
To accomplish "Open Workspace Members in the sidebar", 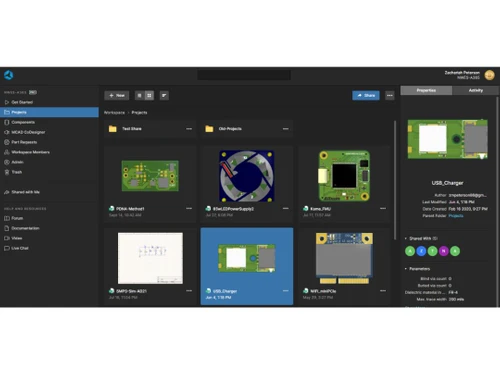I will (30, 152).
